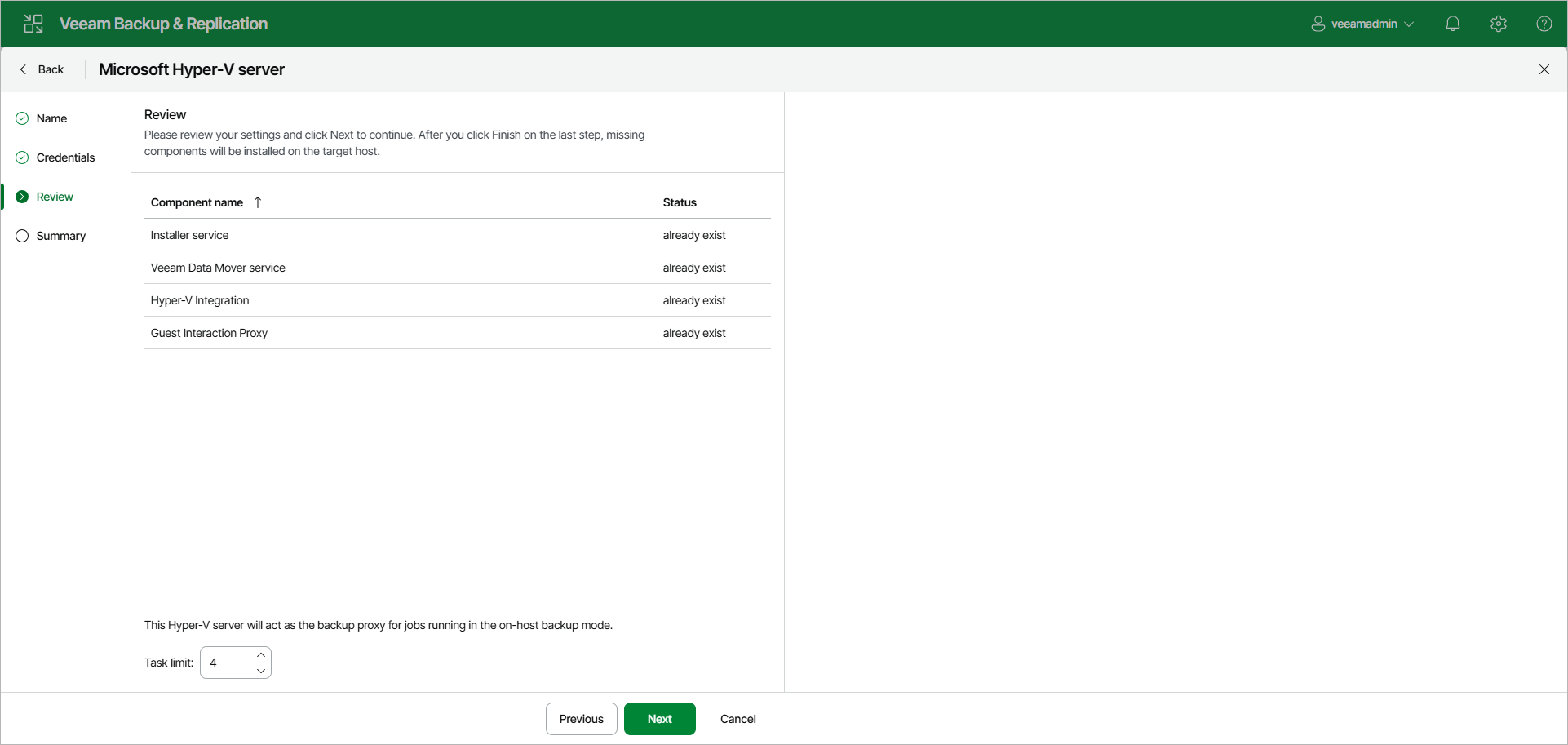Open the notifications bell
This screenshot has height=745, width=1568.
(1453, 24)
